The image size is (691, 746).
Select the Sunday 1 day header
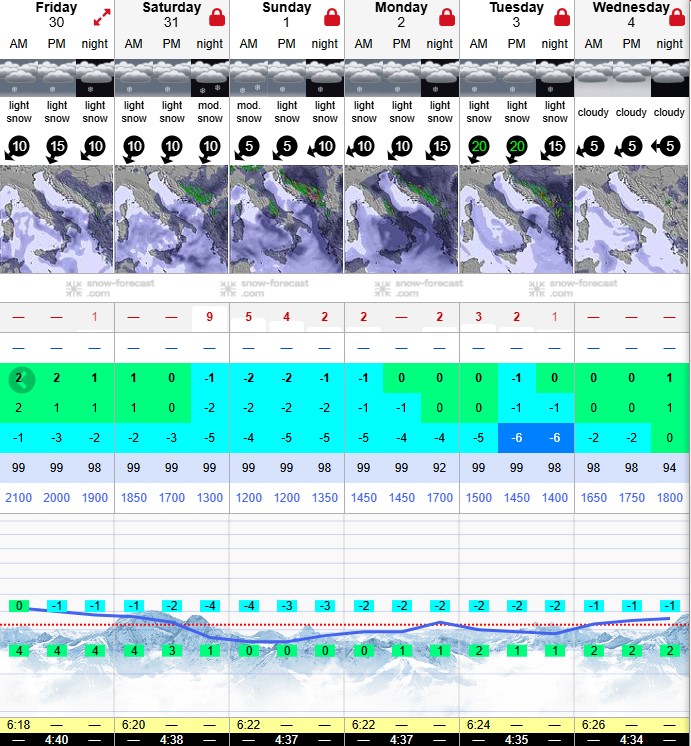point(286,15)
